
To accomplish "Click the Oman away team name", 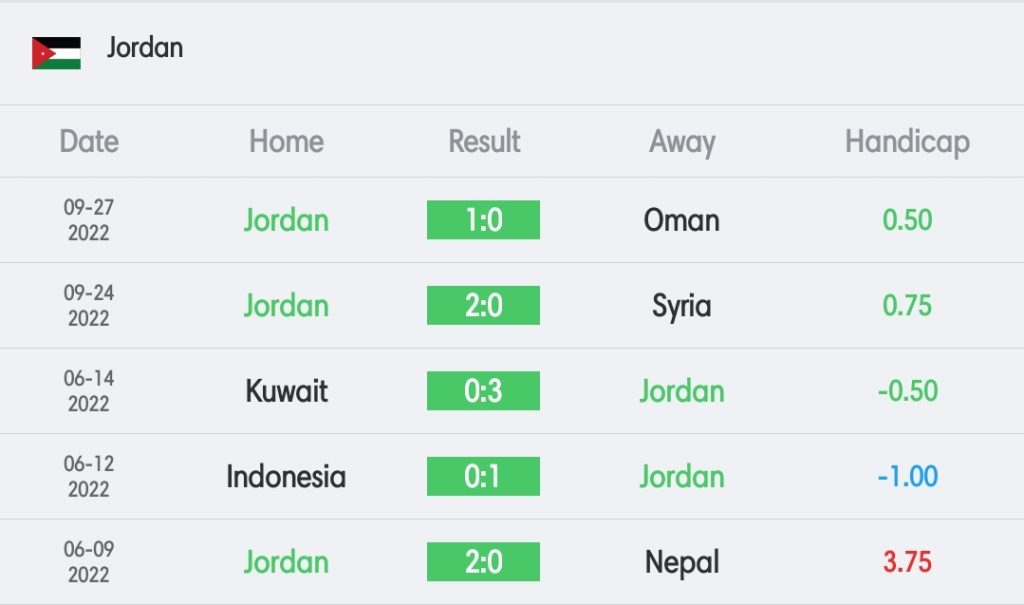I will pyautogui.click(x=681, y=220).
